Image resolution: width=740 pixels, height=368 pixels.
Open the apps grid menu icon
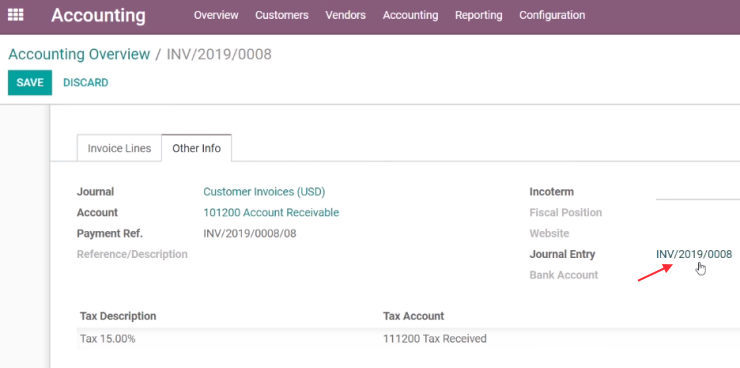coord(16,15)
